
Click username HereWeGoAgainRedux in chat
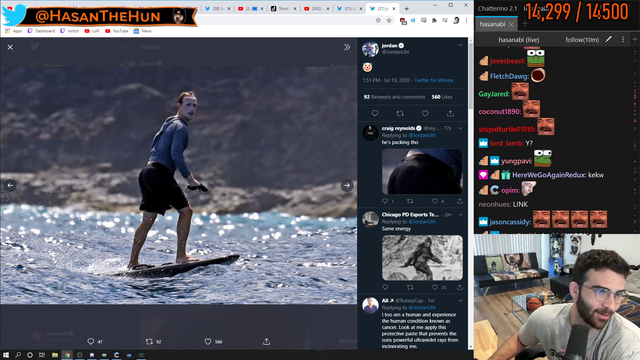pos(549,175)
